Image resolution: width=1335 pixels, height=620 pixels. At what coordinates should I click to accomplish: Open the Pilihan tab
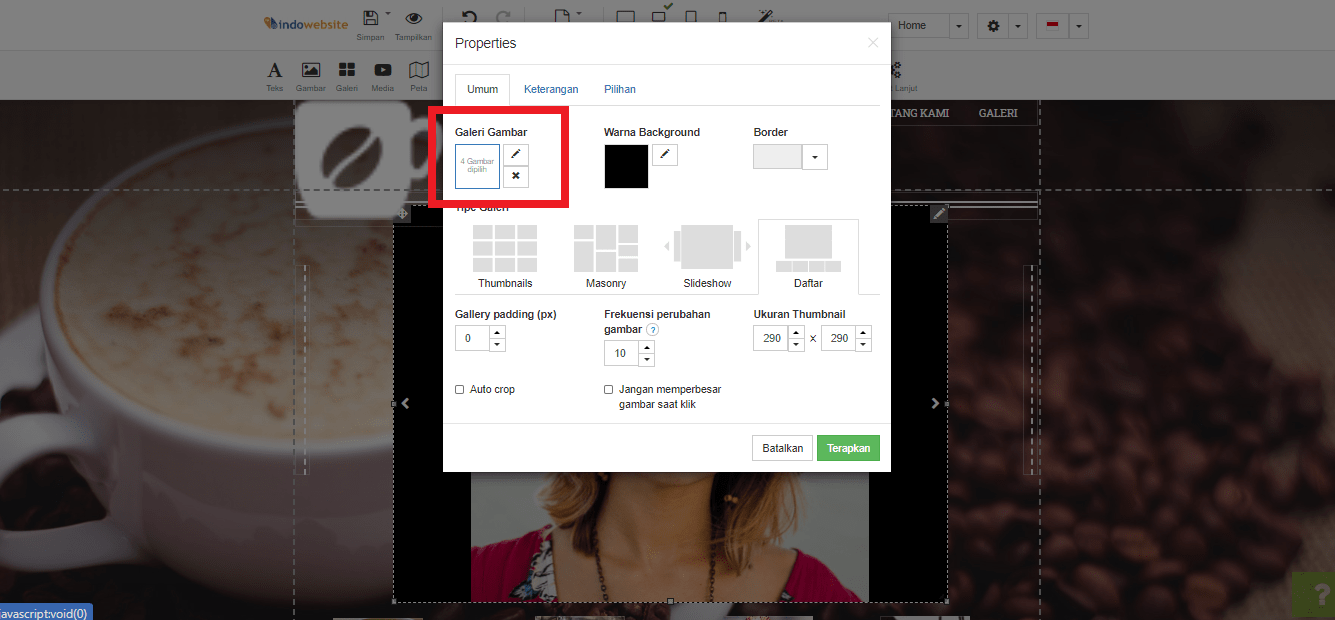click(x=620, y=90)
